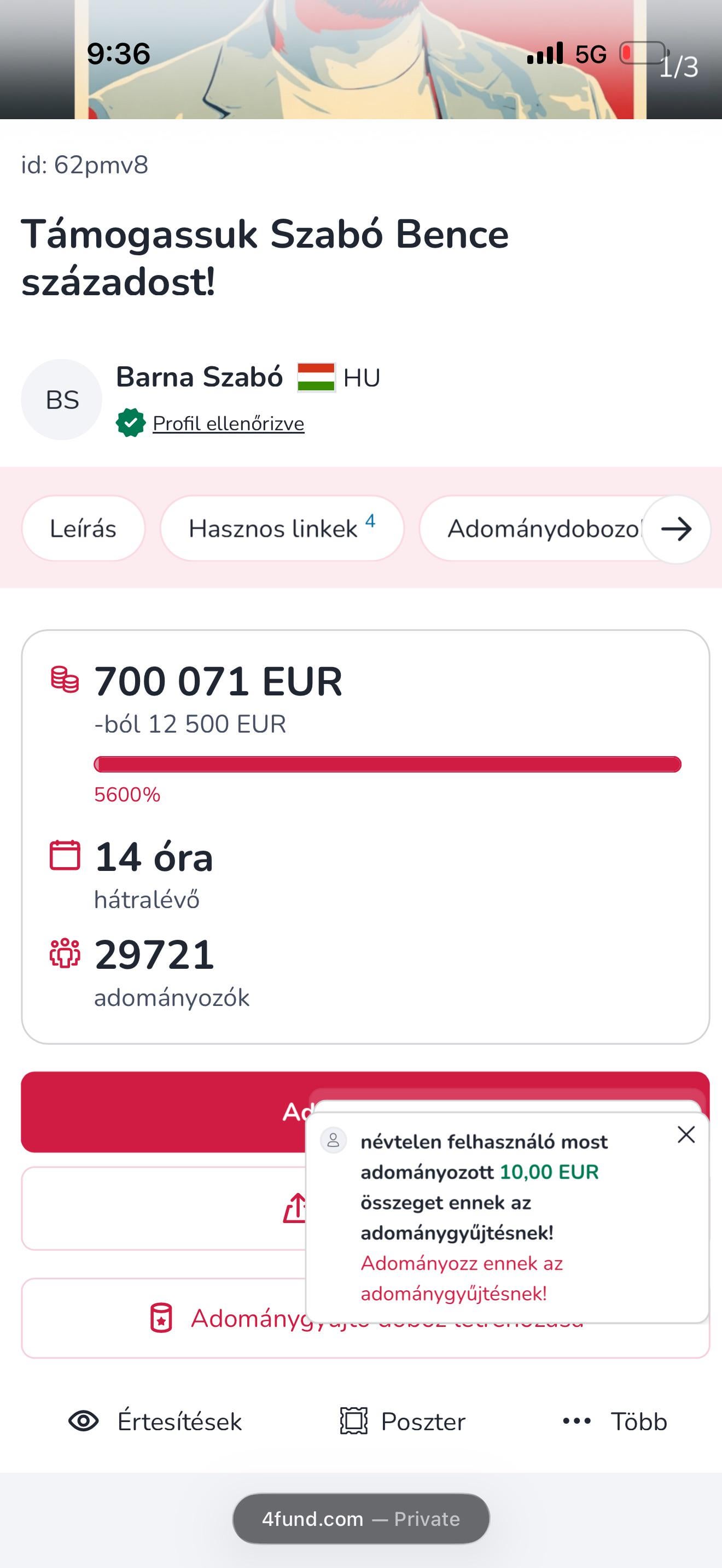Image resolution: width=722 pixels, height=1568 pixels.
Task: Tap the BS organizer avatar
Action: point(61,400)
